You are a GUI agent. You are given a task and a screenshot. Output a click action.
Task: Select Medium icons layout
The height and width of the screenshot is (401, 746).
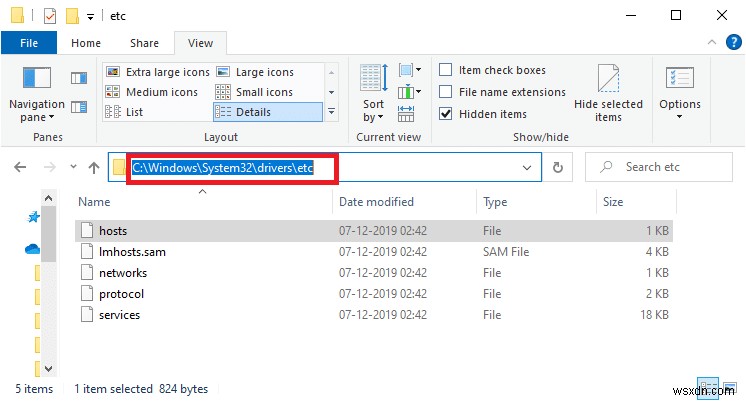[x=152, y=92]
